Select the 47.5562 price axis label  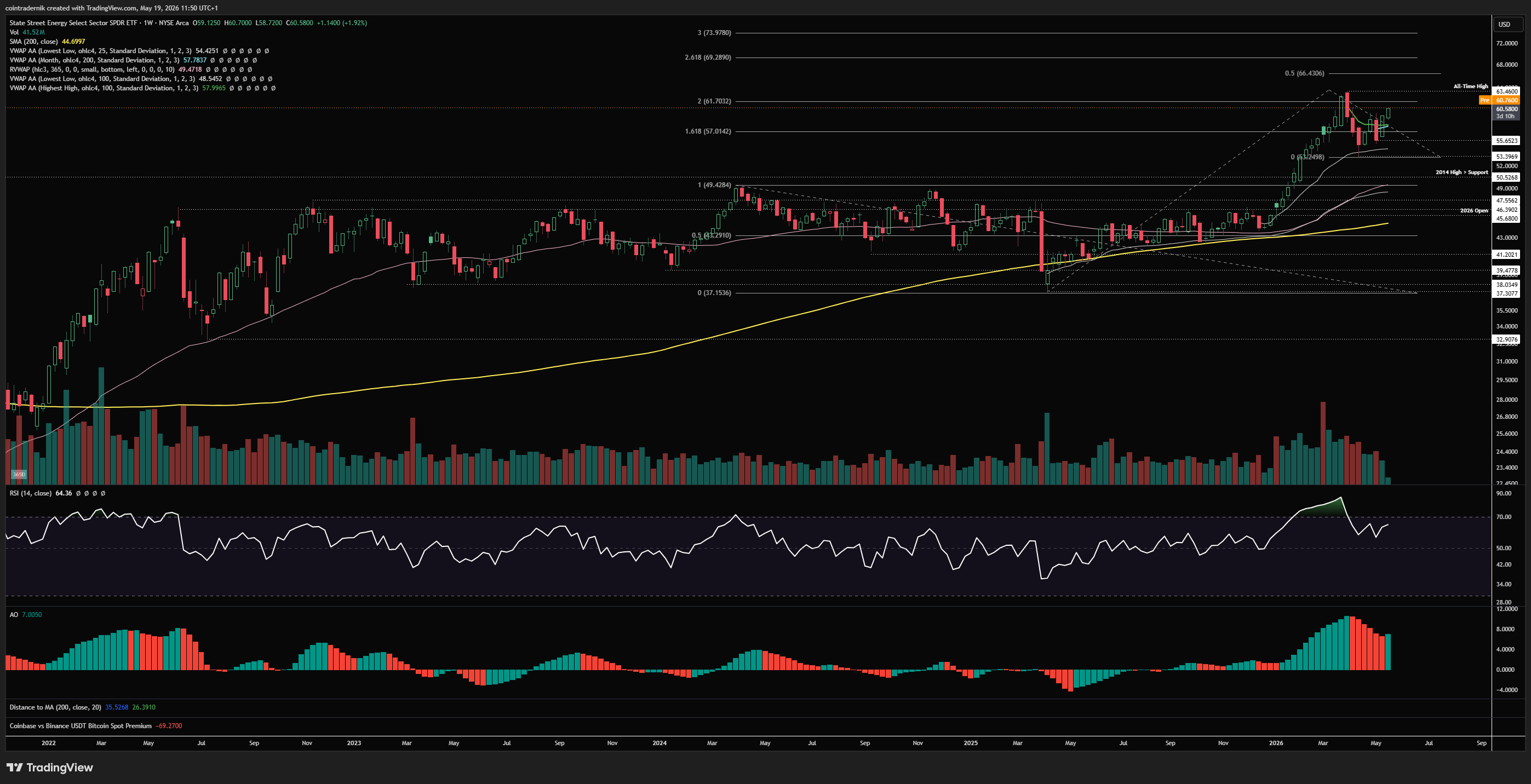pyautogui.click(x=1507, y=201)
